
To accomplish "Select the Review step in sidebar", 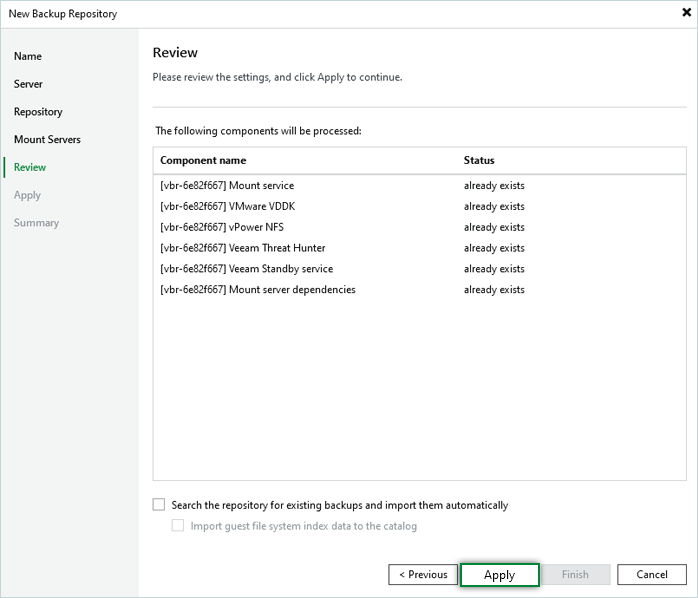I will (30, 167).
